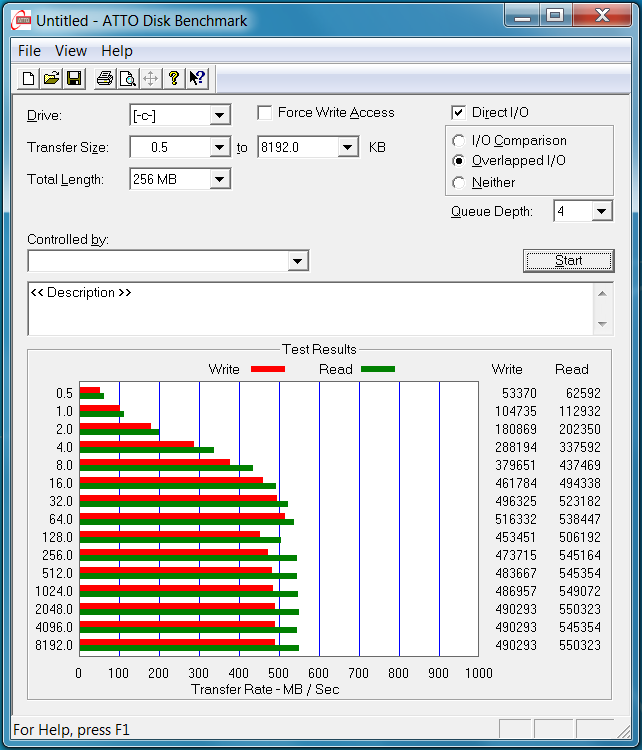The height and width of the screenshot is (750, 642).
Task: Uncheck the Direct I/O checkbox
Action: [458, 113]
